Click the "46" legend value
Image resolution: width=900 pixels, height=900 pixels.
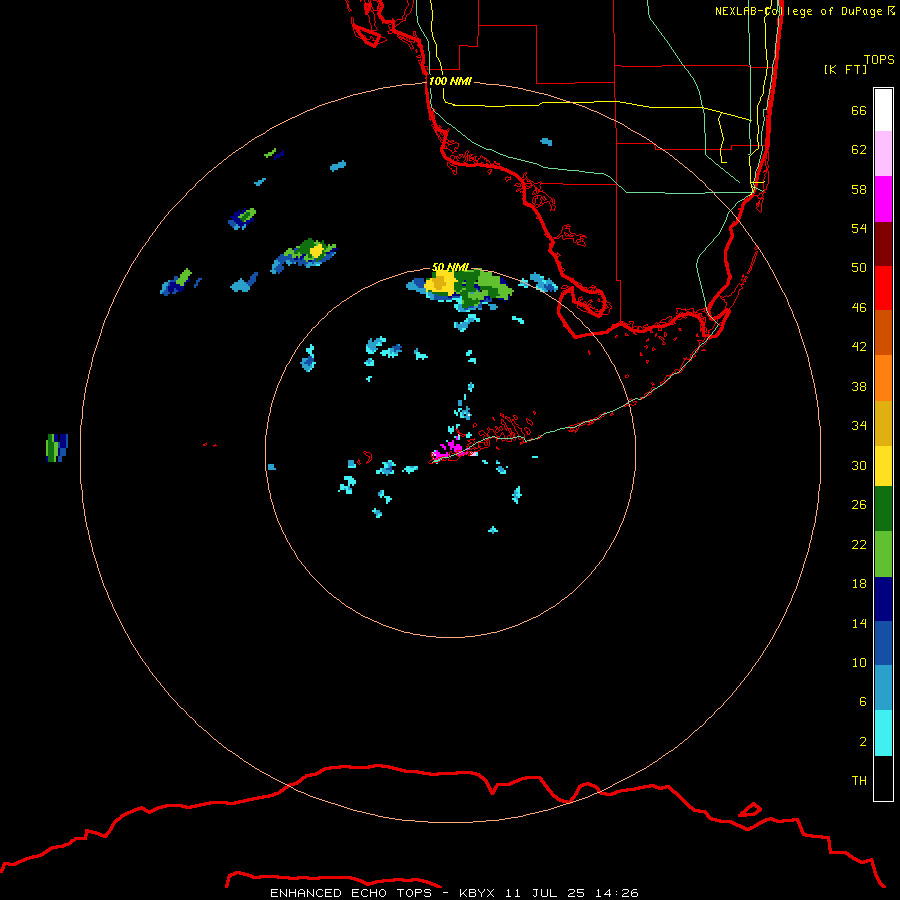pyautogui.click(x=859, y=308)
